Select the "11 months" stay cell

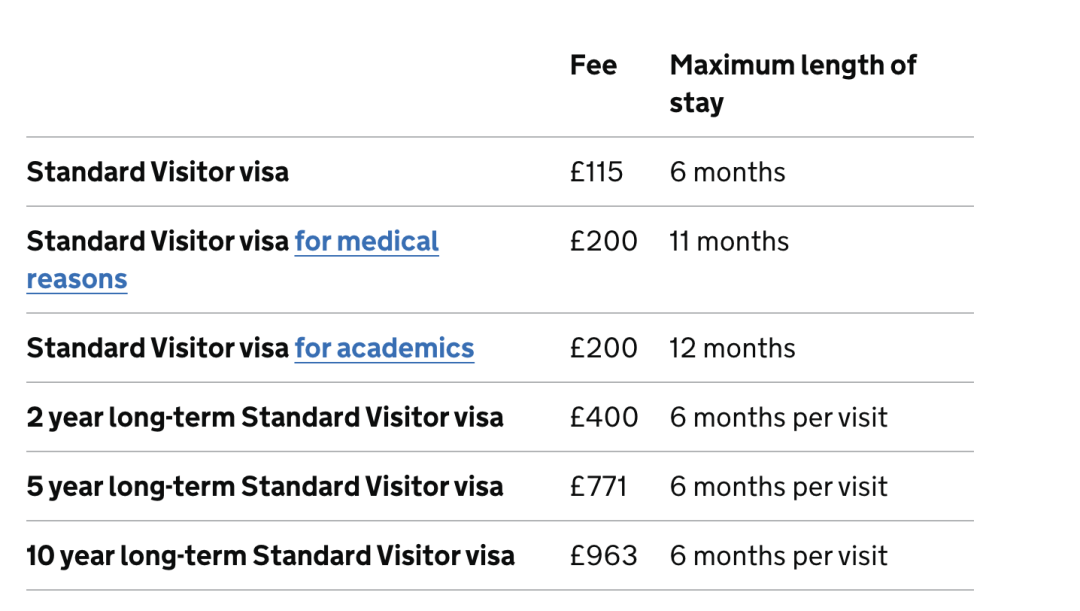pos(729,242)
